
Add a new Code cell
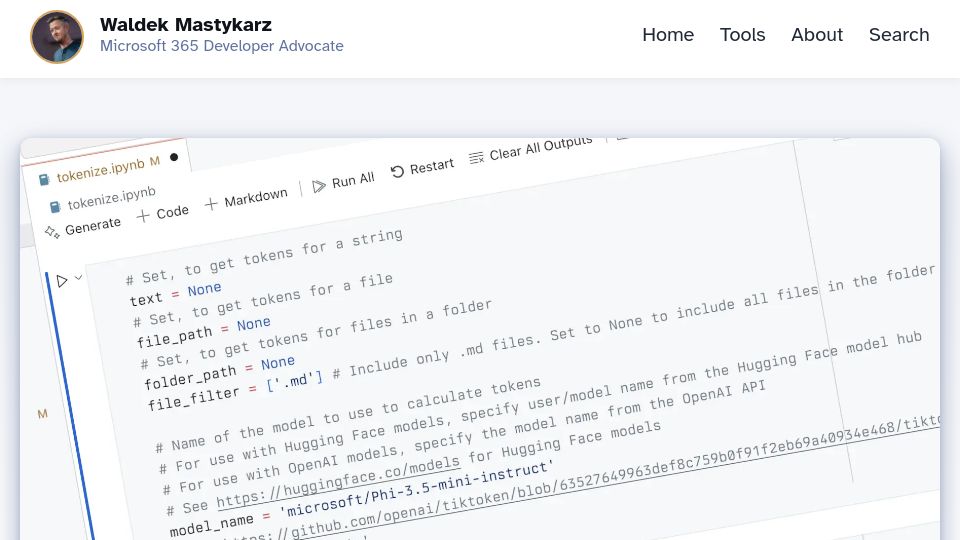(163, 214)
